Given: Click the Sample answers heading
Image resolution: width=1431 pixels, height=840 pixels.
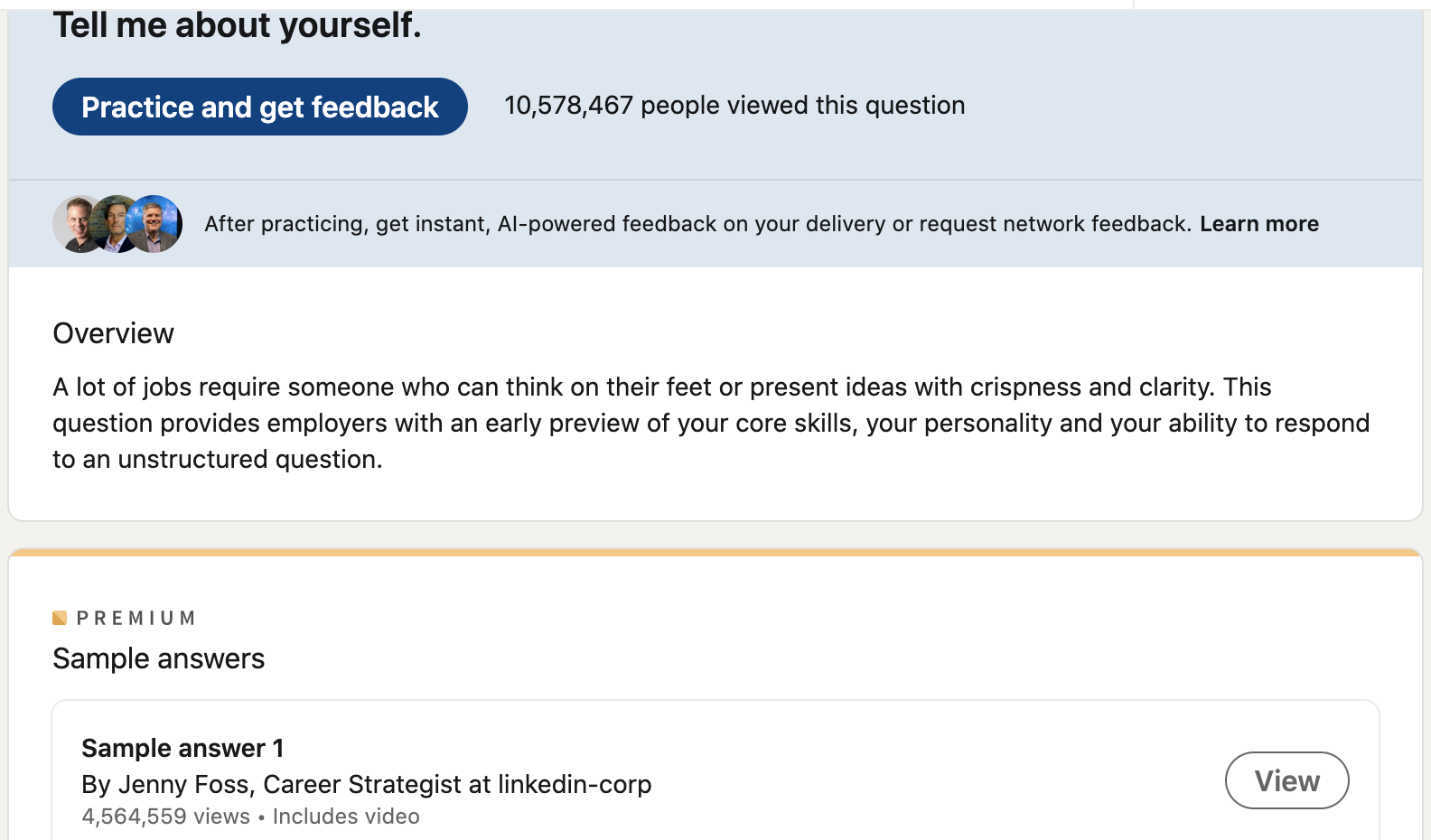Looking at the screenshot, I should point(158,658).
